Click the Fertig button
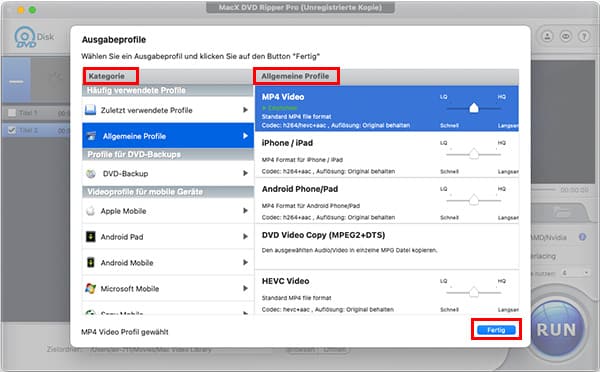Image resolution: width=600 pixels, height=372 pixels. 496,330
